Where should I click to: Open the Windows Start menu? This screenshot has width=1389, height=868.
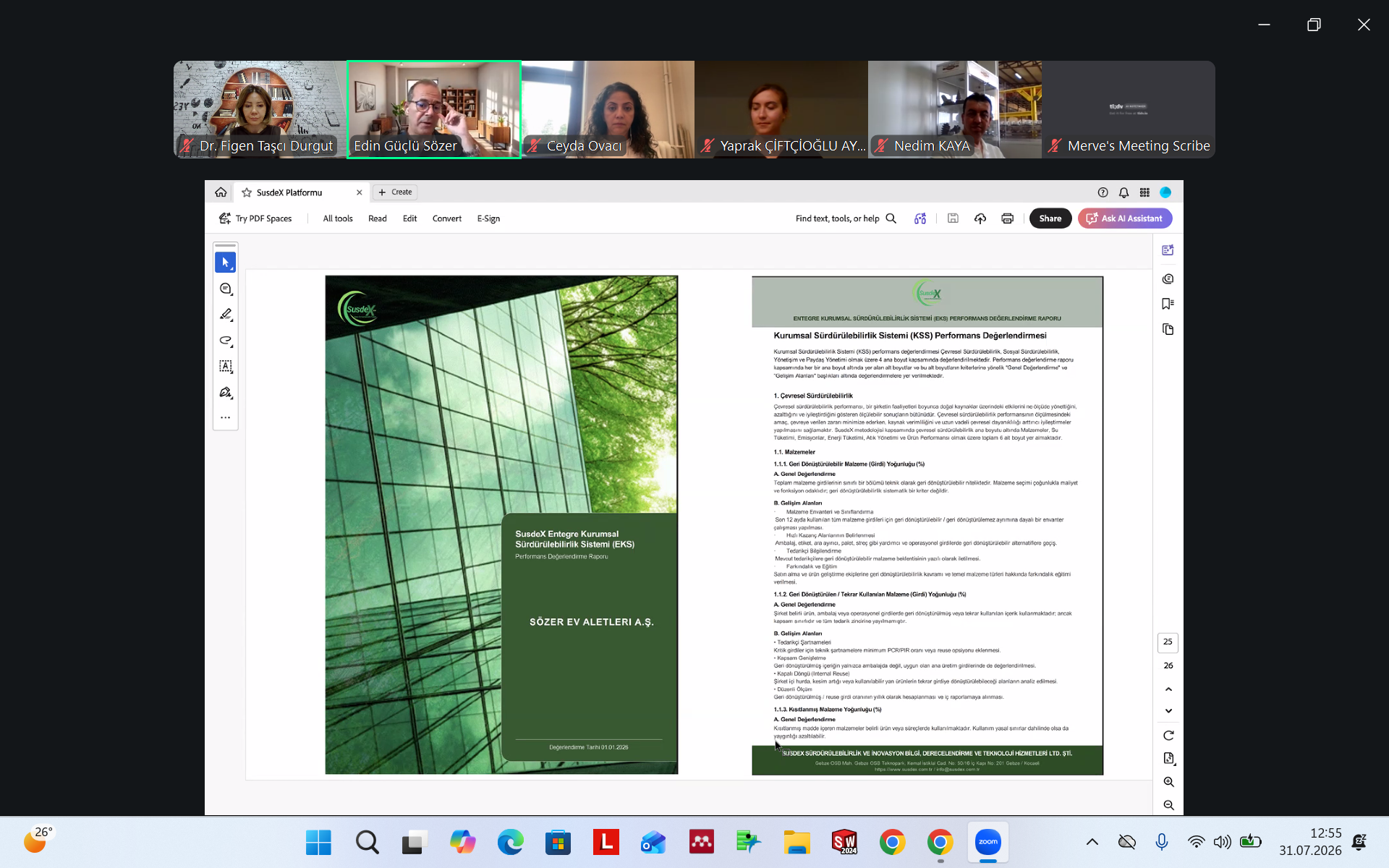point(318,842)
